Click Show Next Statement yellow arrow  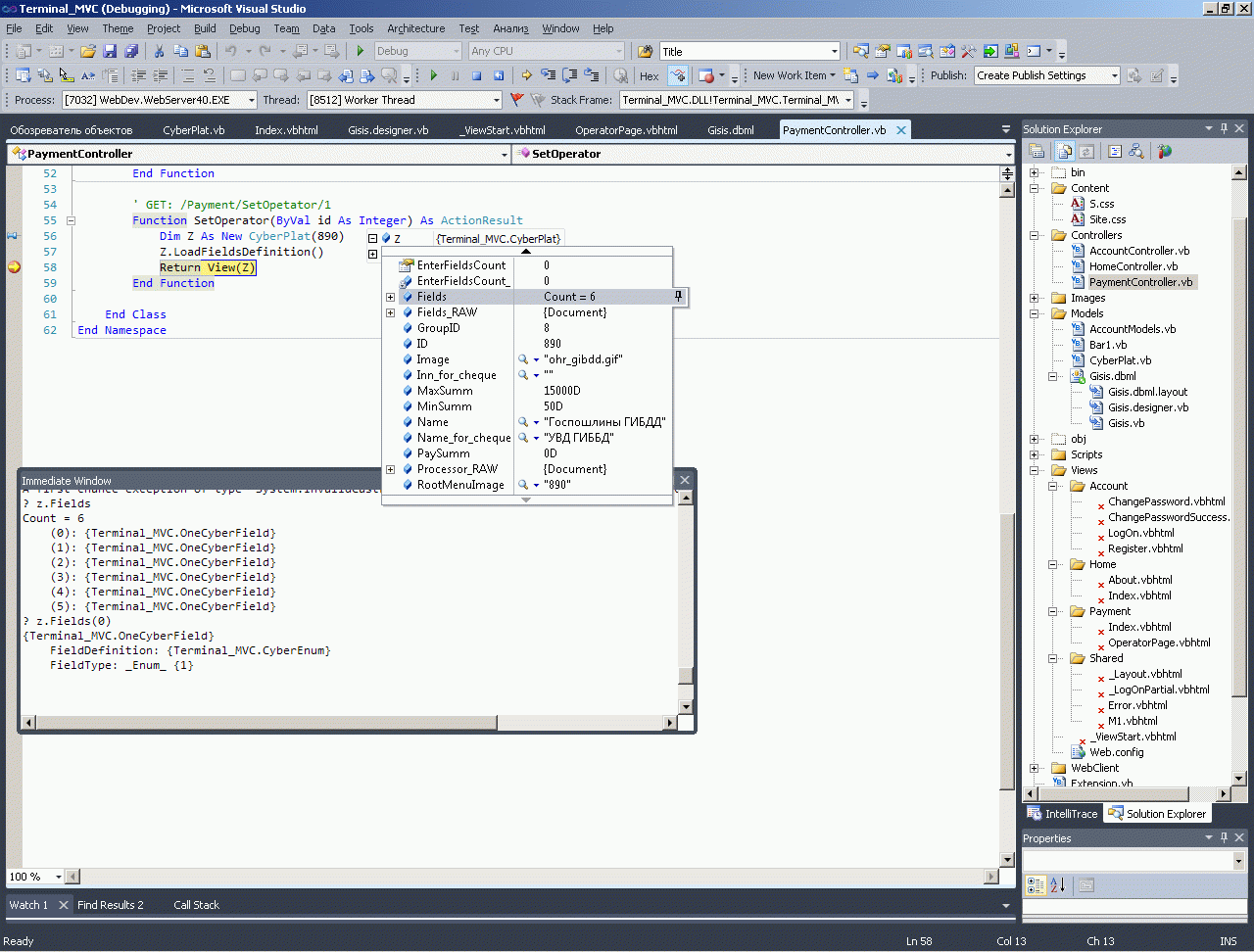pyautogui.click(x=526, y=75)
